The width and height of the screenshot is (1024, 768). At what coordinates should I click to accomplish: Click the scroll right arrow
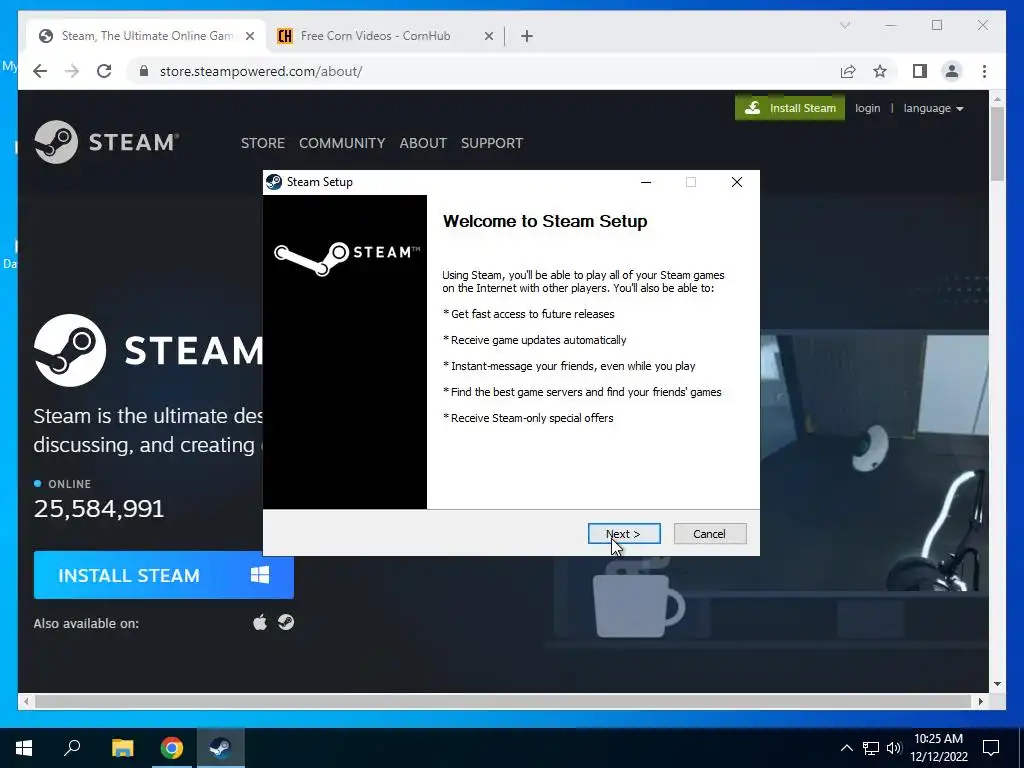981,701
